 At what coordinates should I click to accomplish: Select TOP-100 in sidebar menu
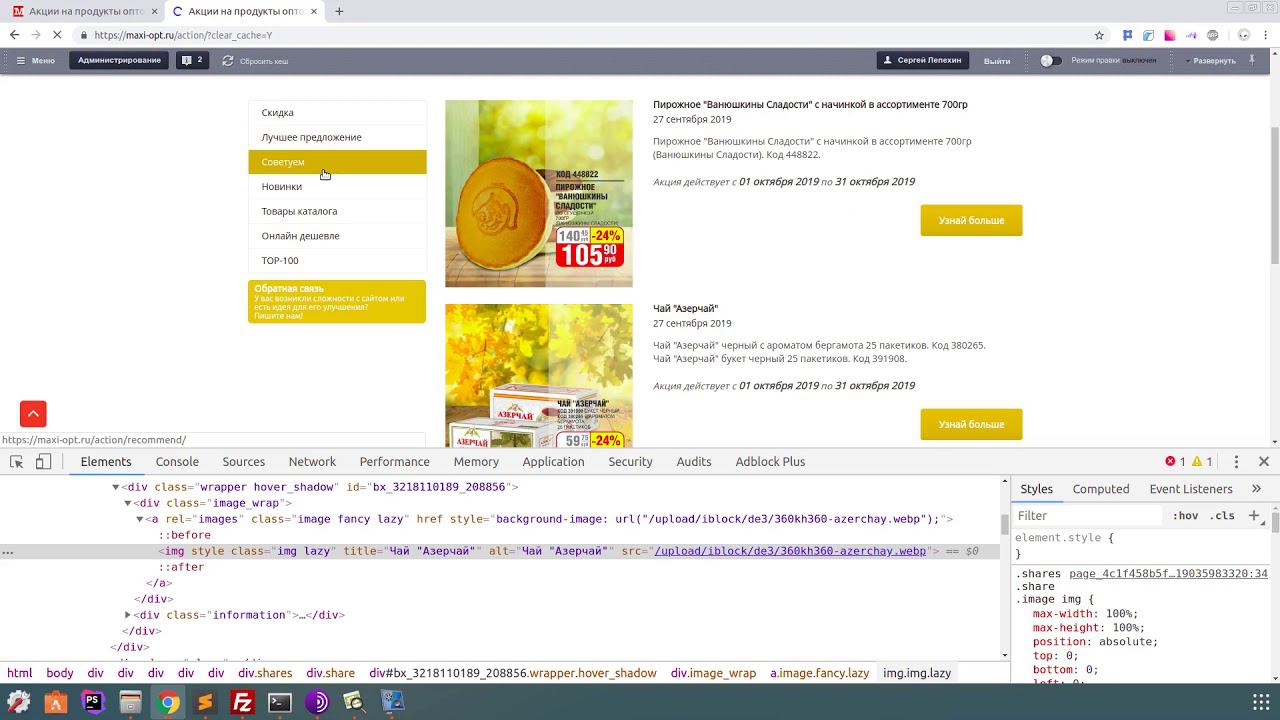point(337,260)
